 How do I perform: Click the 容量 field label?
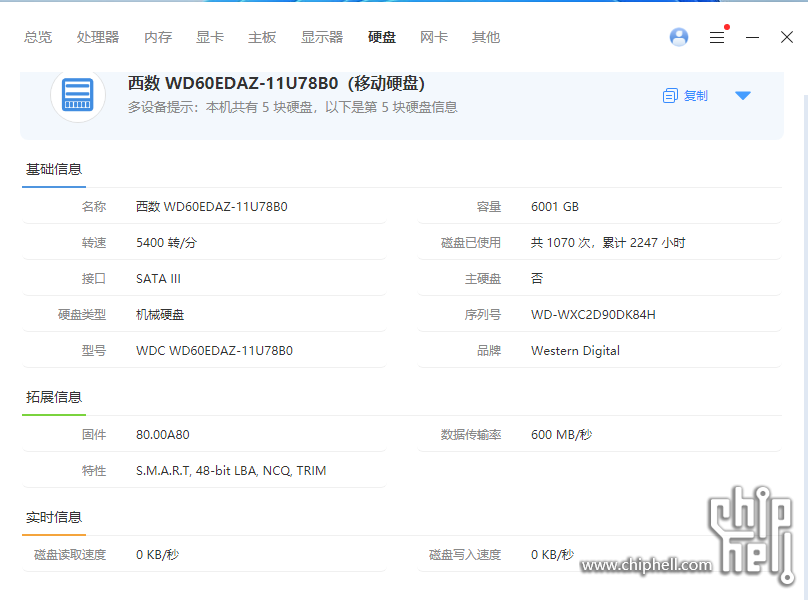(x=489, y=207)
